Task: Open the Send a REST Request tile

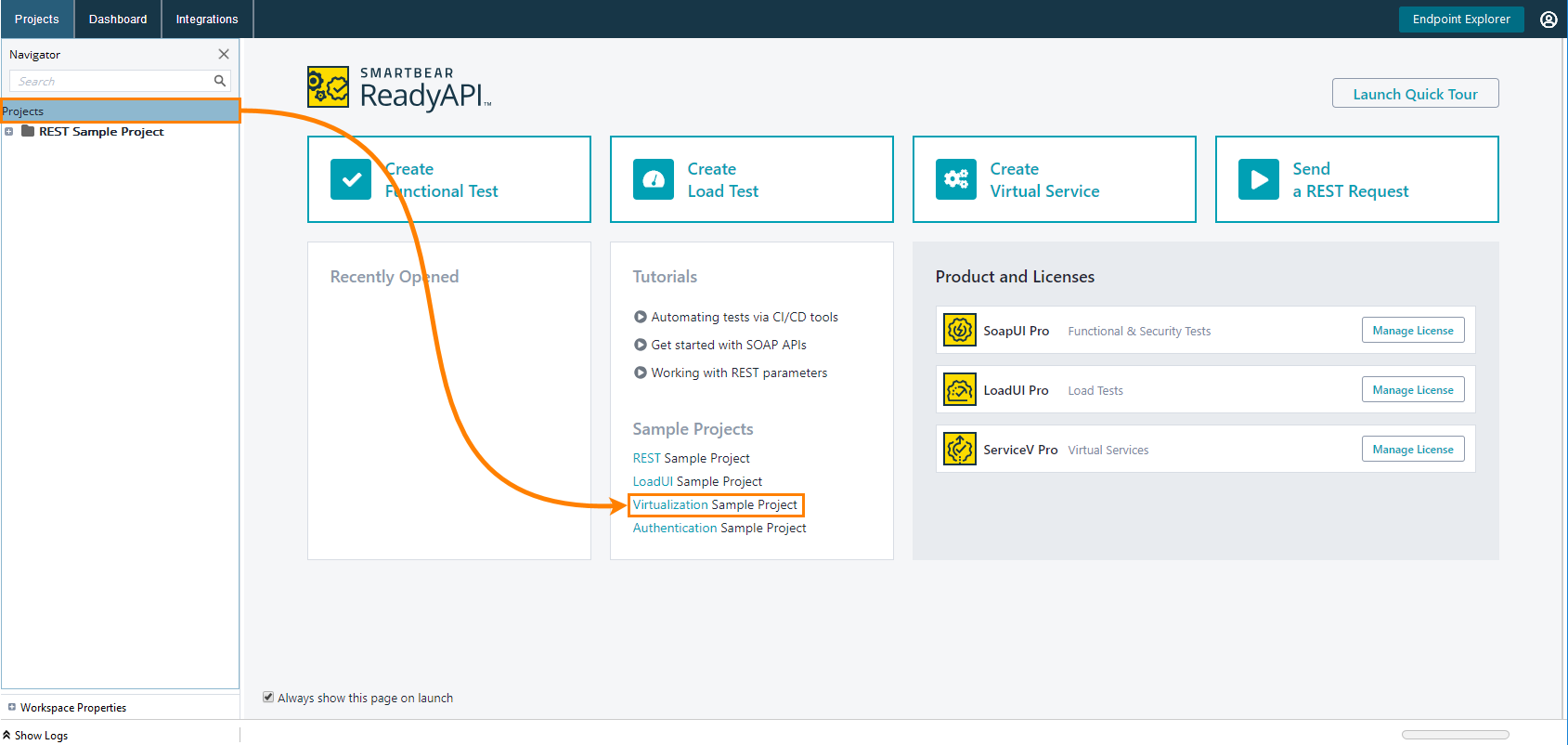Action: click(x=1357, y=179)
